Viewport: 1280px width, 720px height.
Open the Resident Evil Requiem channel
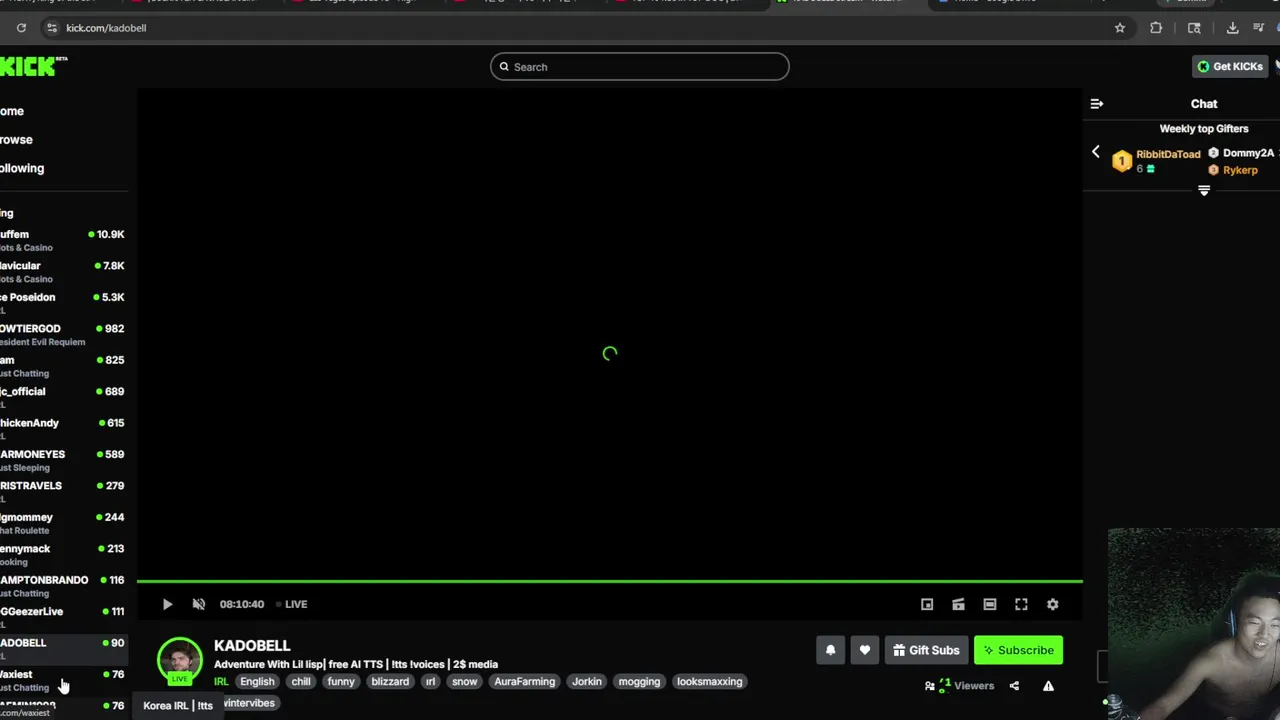tap(62, 334)
